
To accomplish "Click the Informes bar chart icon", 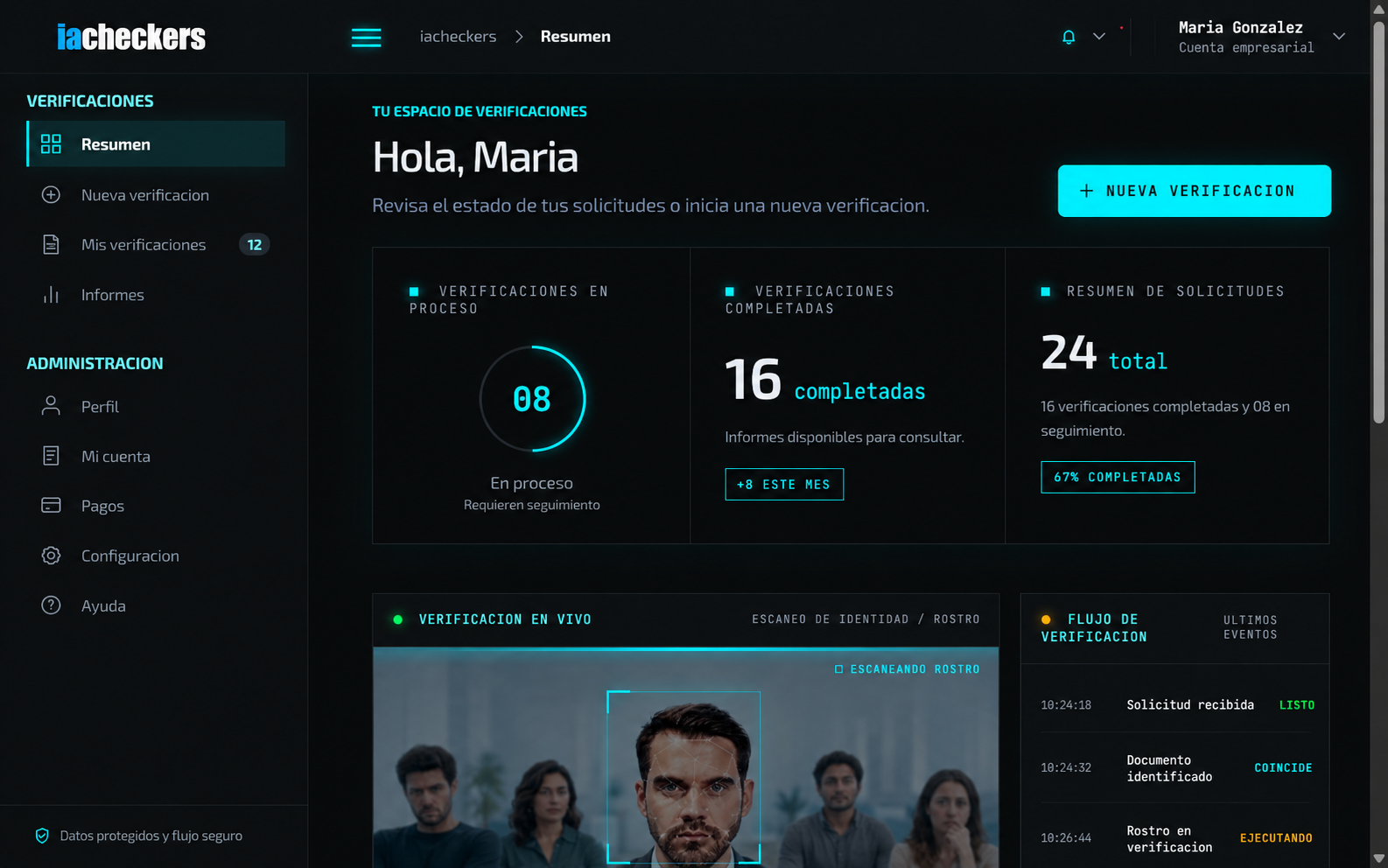I will click(x=51, y=295).
